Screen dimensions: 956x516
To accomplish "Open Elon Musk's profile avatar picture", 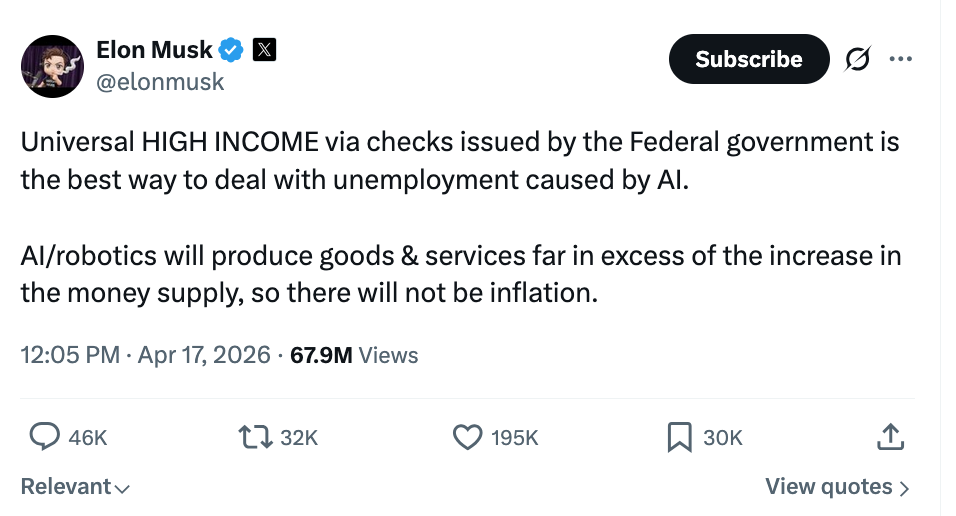I will [52, 66].
